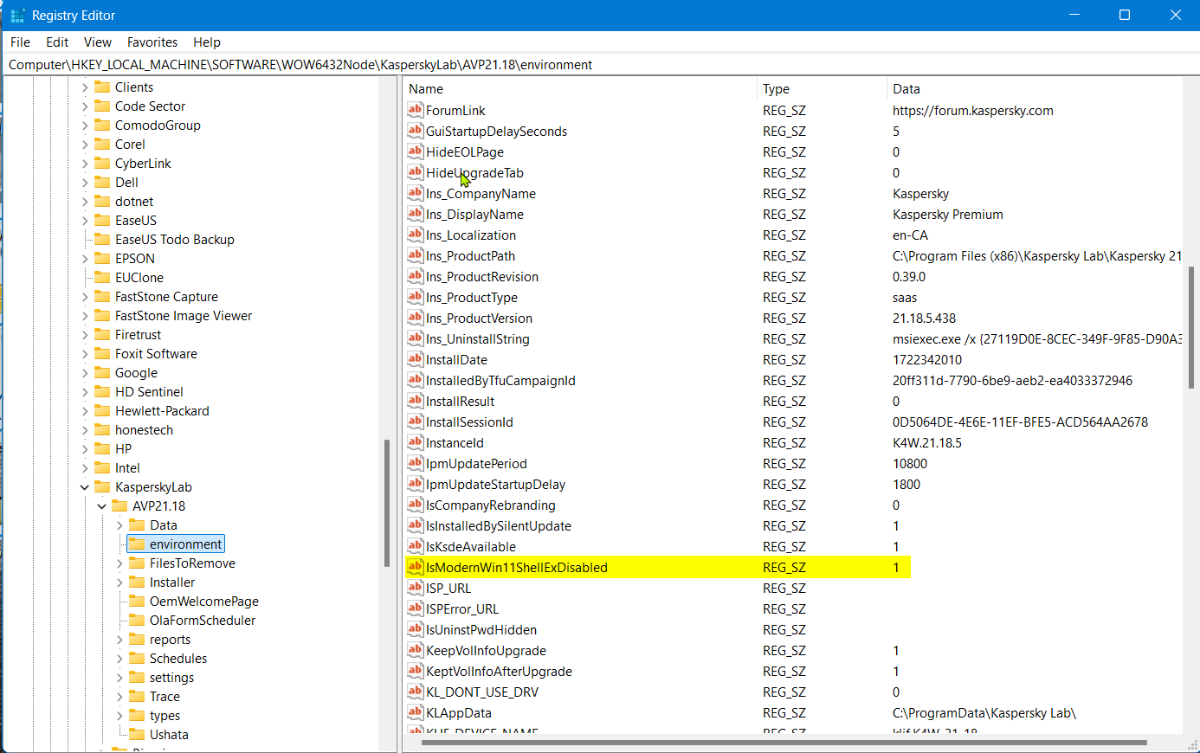Select the Installer key in tree
The image size is (1200, 753).
[172, 582]
